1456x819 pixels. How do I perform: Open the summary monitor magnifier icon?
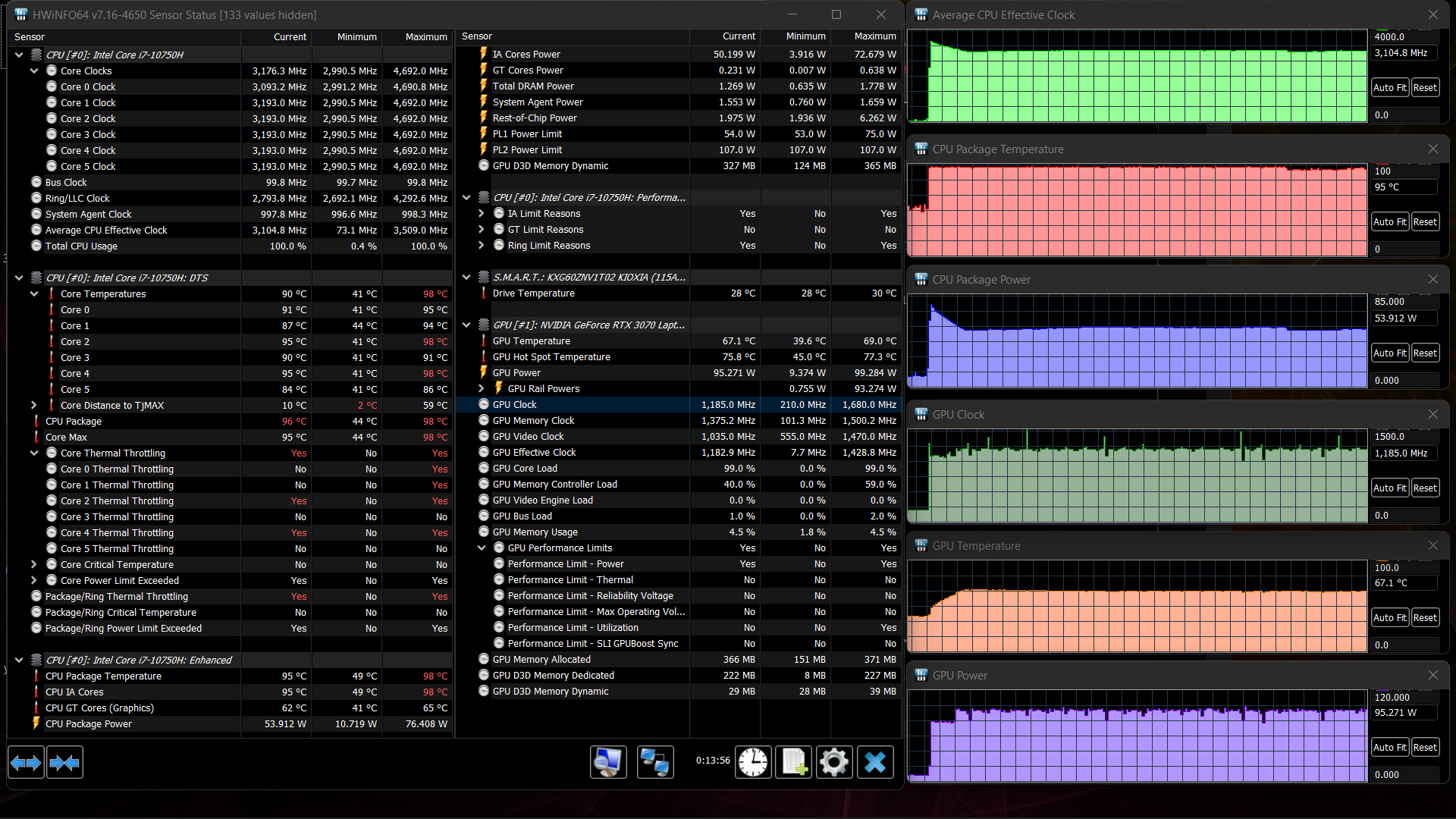(608, 762)
